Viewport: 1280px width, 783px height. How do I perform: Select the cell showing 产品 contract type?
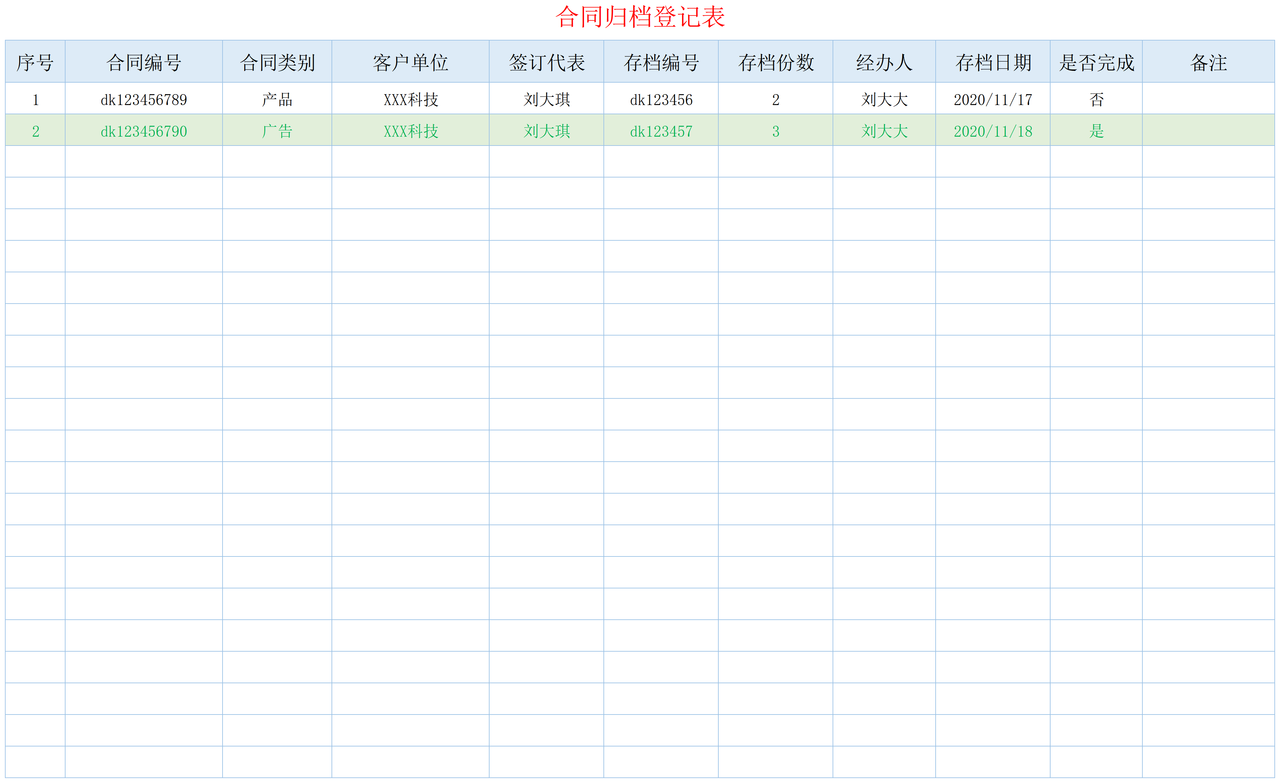[276, 99]
